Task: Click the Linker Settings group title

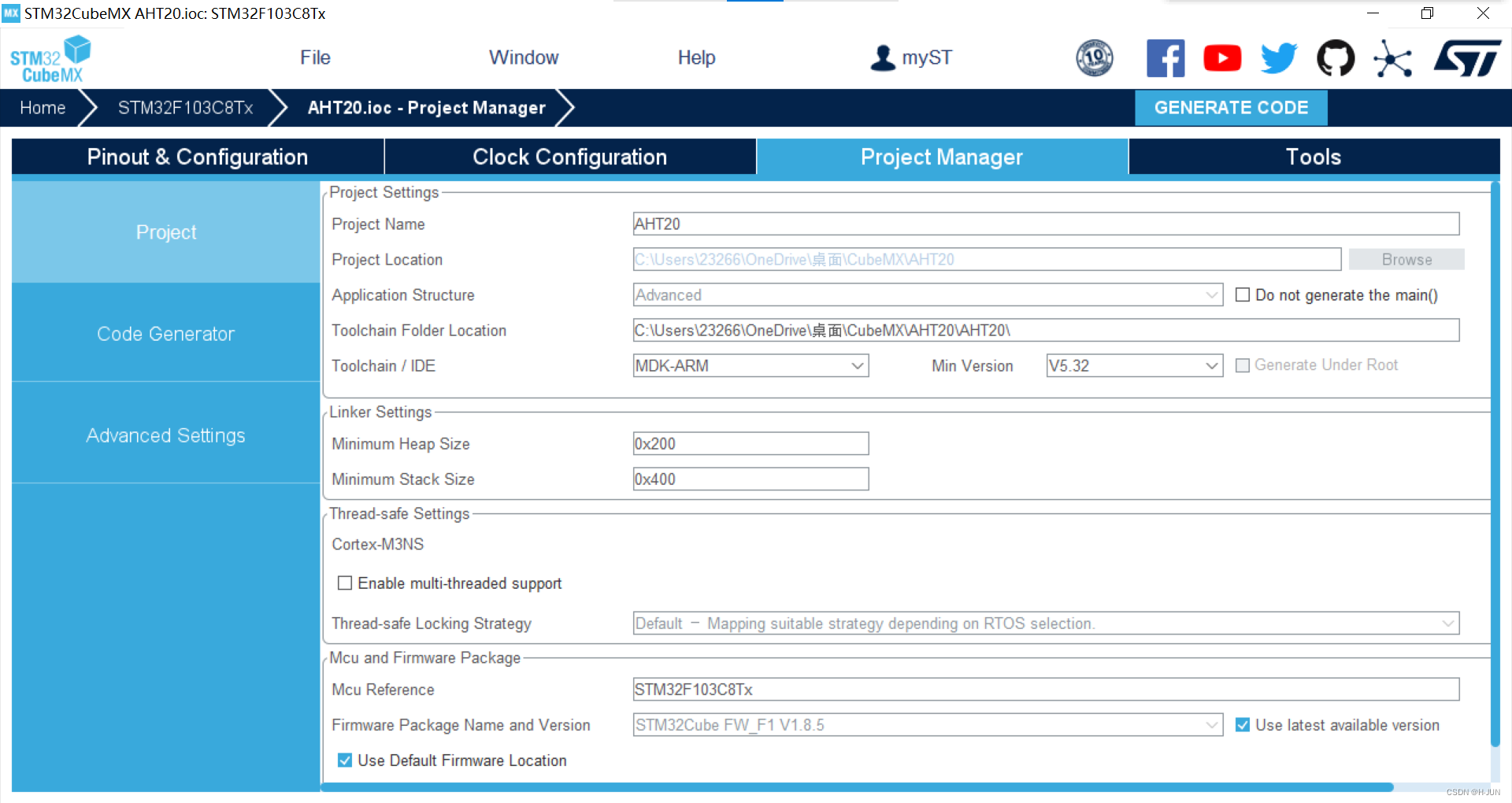Action: click(380, 413)
